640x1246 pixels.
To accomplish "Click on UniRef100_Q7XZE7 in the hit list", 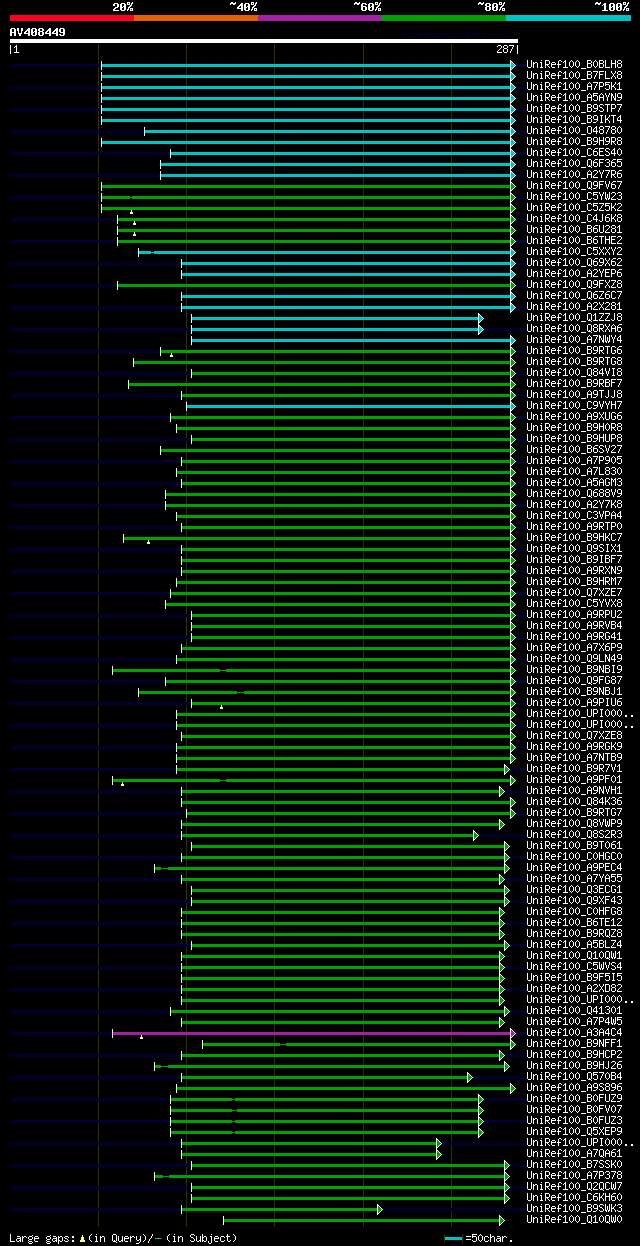I will tap(574, 592).
